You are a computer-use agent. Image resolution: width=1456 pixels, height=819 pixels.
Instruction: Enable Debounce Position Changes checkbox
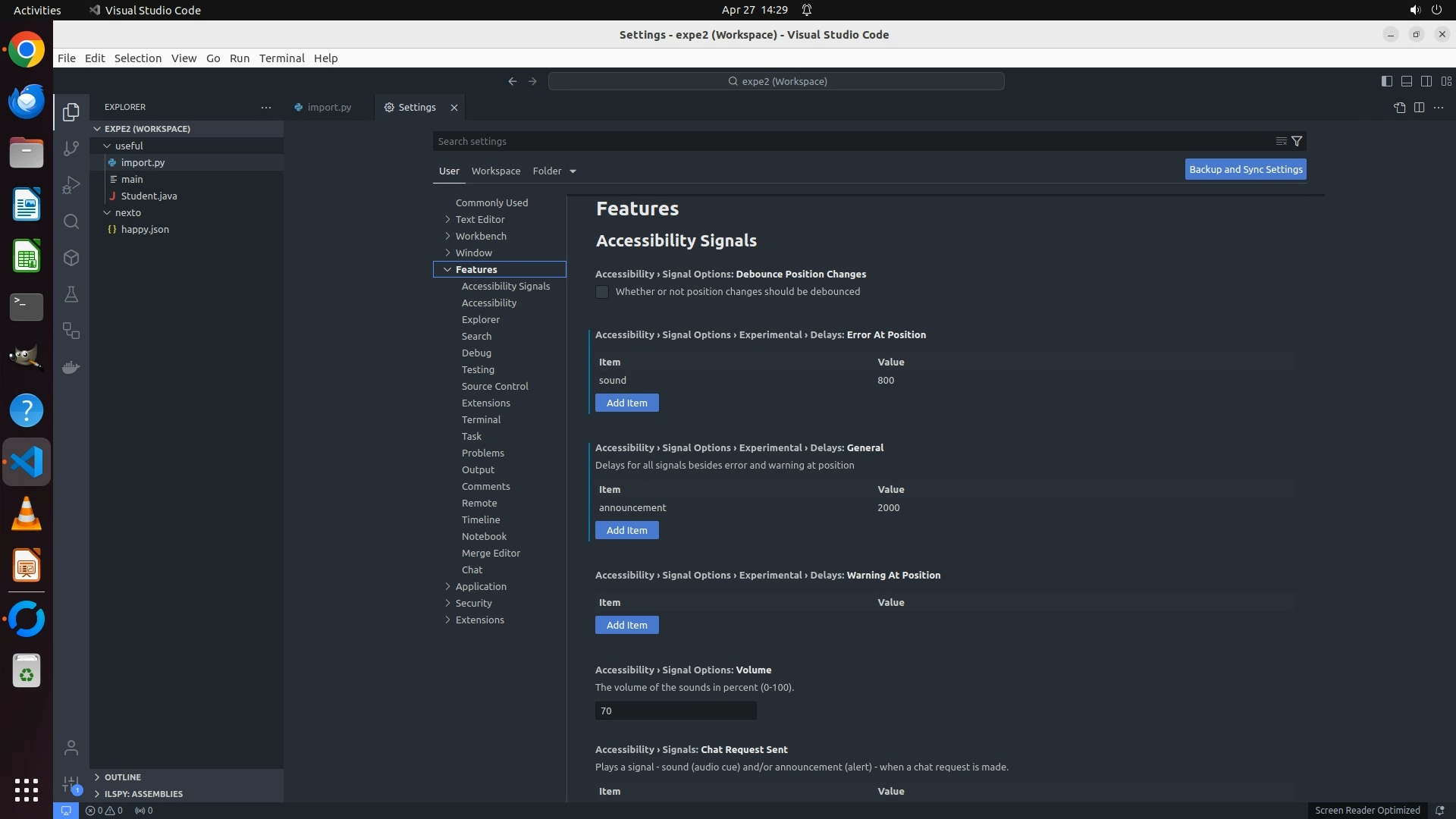pyautogui.click(x=602, y=292)
